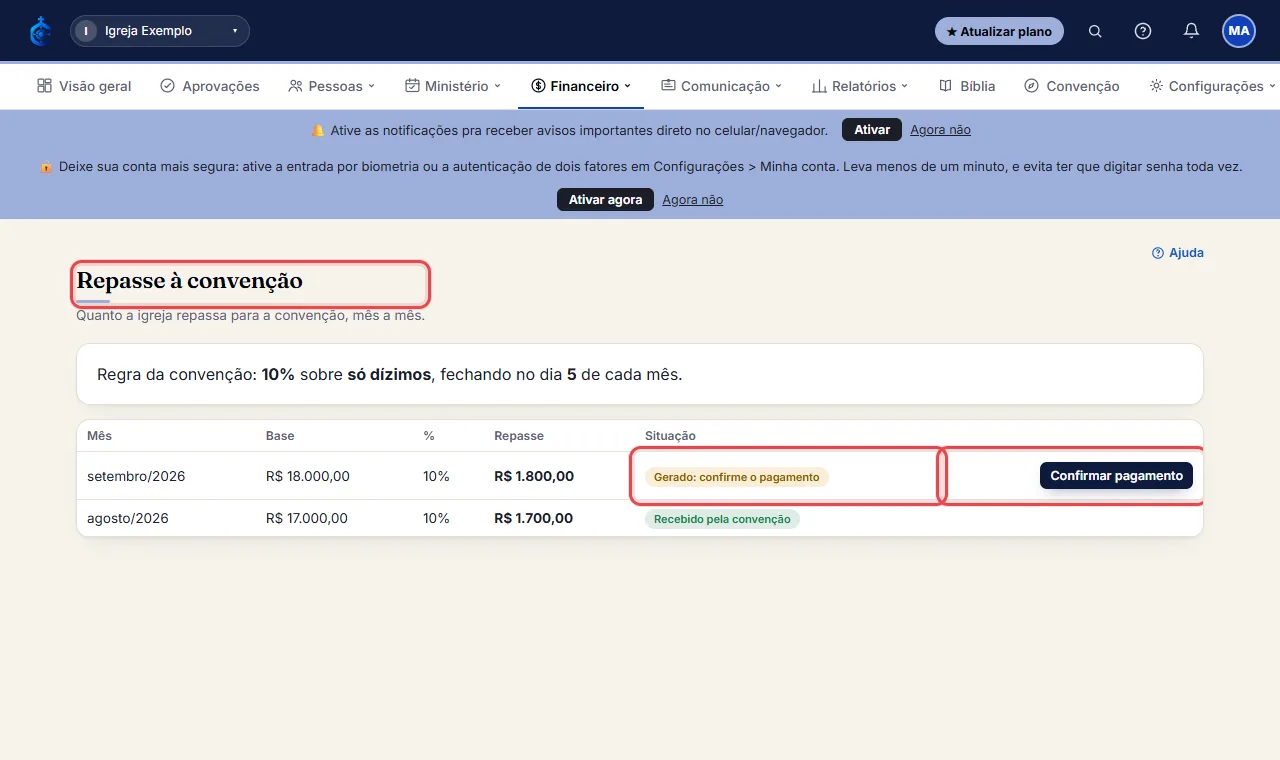Click Ativar to enable notifications
This screenshot has height=760, width=1280.
click(872, 130)
